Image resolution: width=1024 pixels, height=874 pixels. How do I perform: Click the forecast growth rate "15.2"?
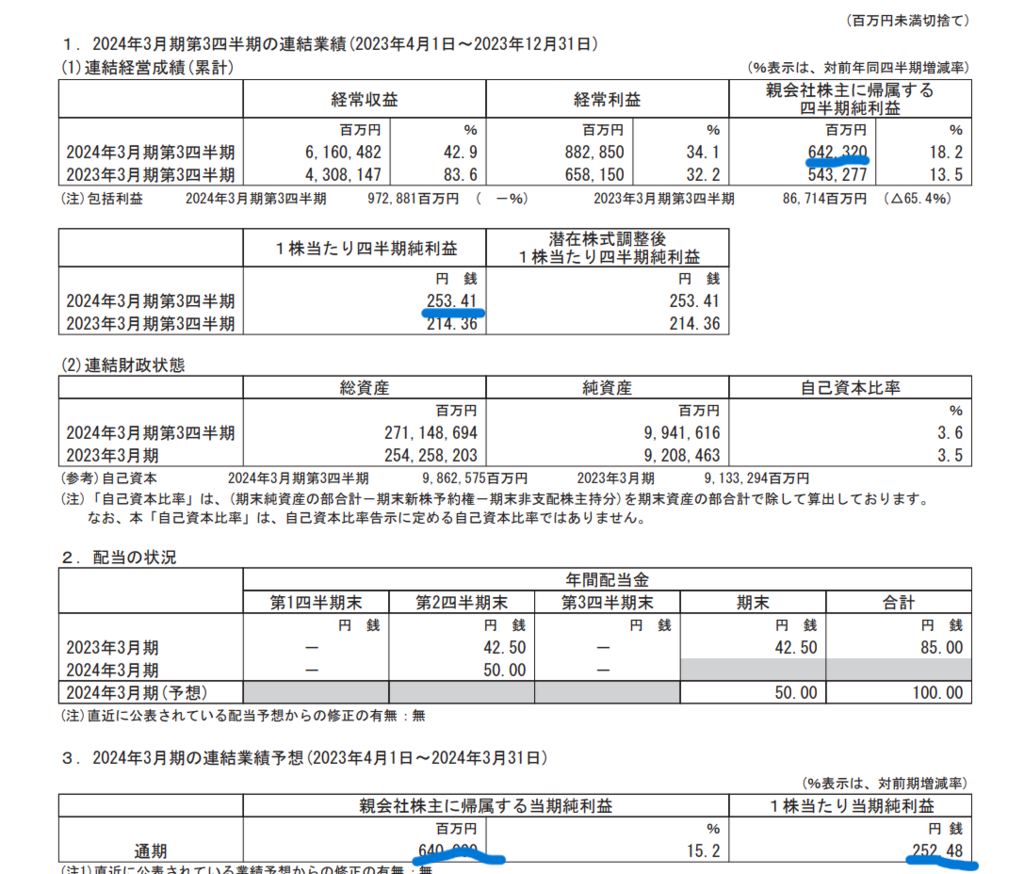(x=703, y=851)
